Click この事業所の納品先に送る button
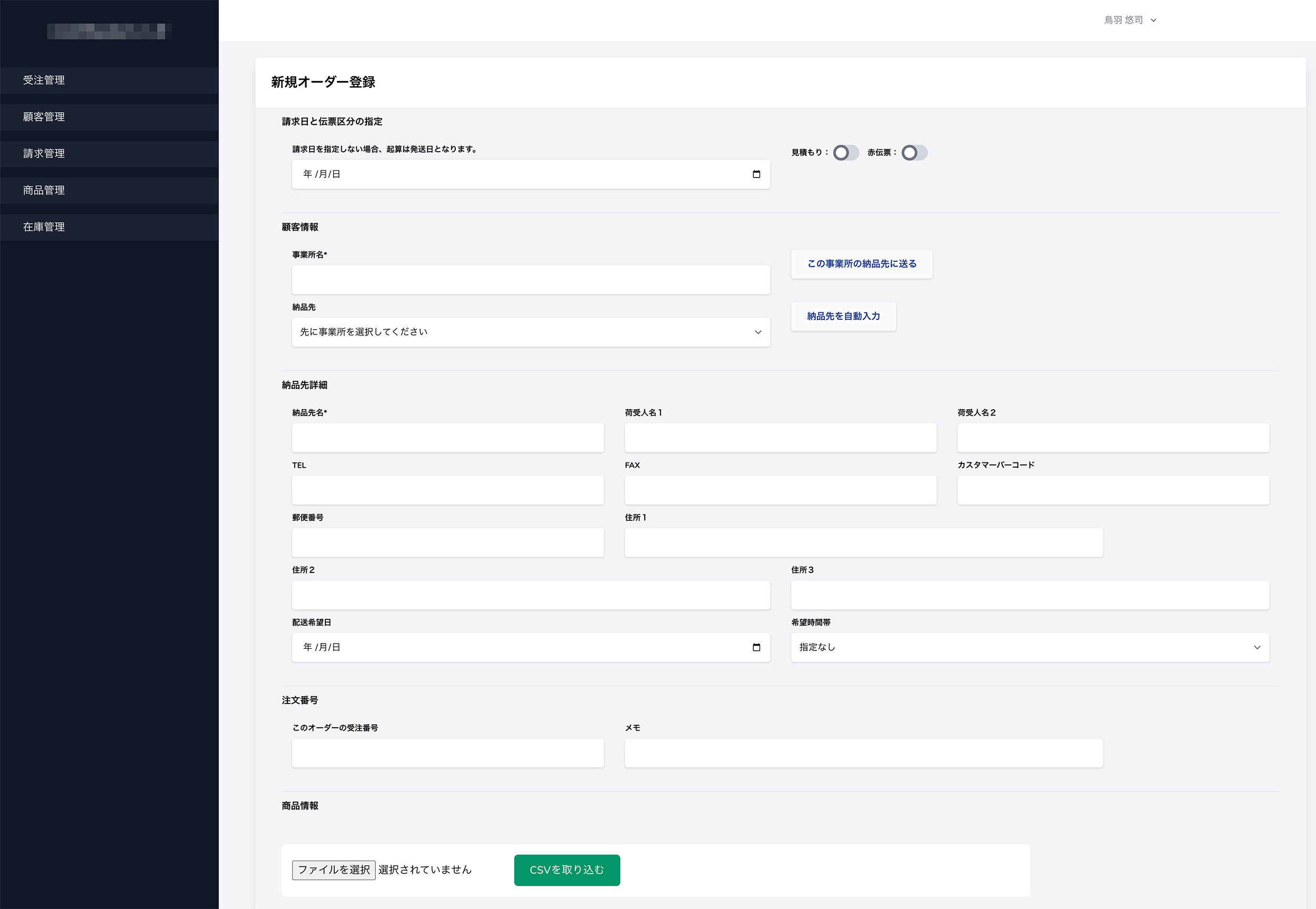This screenshot has width=1316, height=909. (861, 264)
